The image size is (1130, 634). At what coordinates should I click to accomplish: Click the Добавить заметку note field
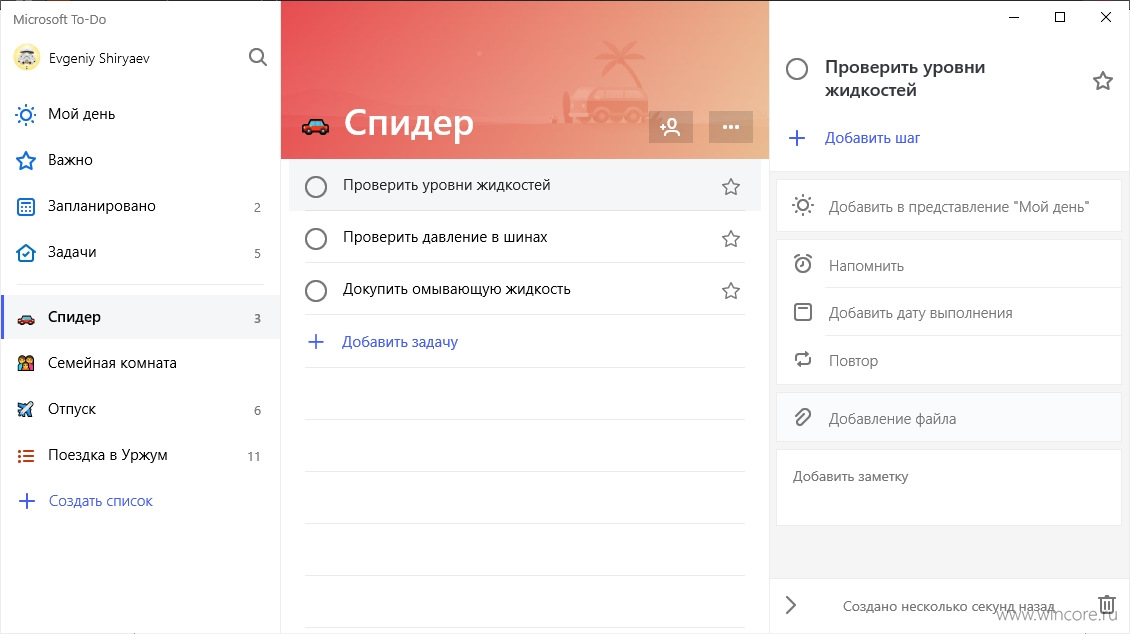[x=949, y=488]
